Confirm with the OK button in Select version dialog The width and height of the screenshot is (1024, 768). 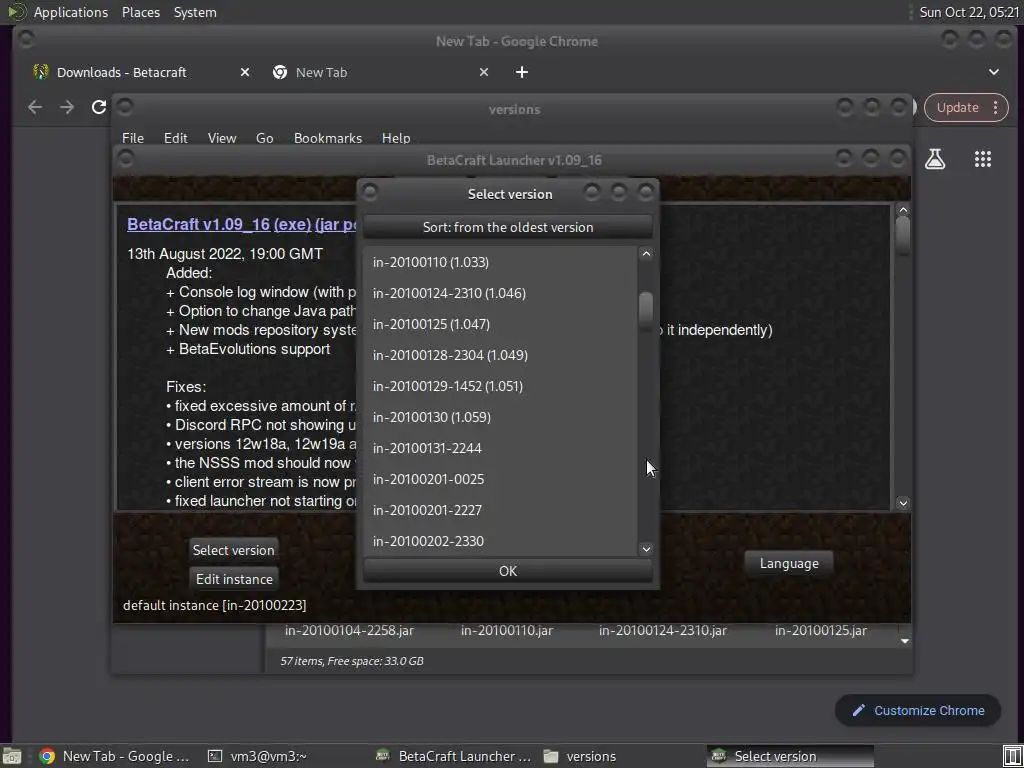[507, 571]
